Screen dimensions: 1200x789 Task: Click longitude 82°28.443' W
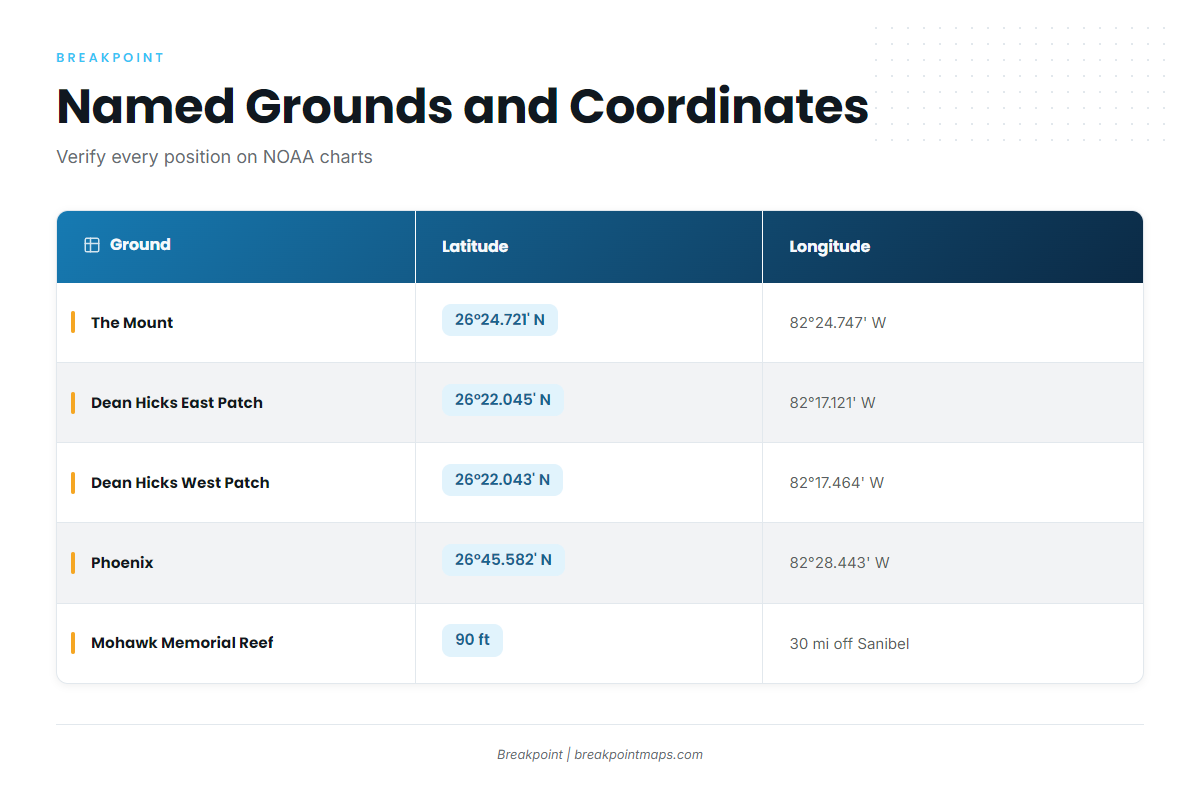pos(839,563)
